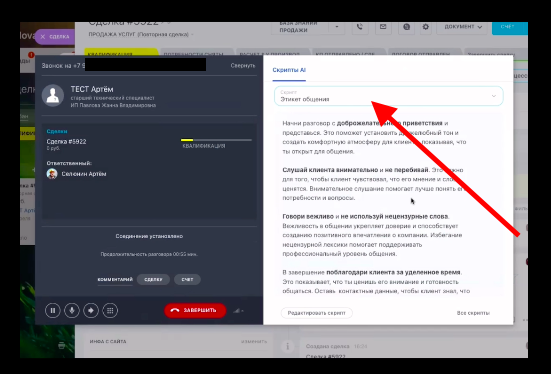End the call with Завершить button
This screenshot has height=374, width=551.
[x=195, y=310]
